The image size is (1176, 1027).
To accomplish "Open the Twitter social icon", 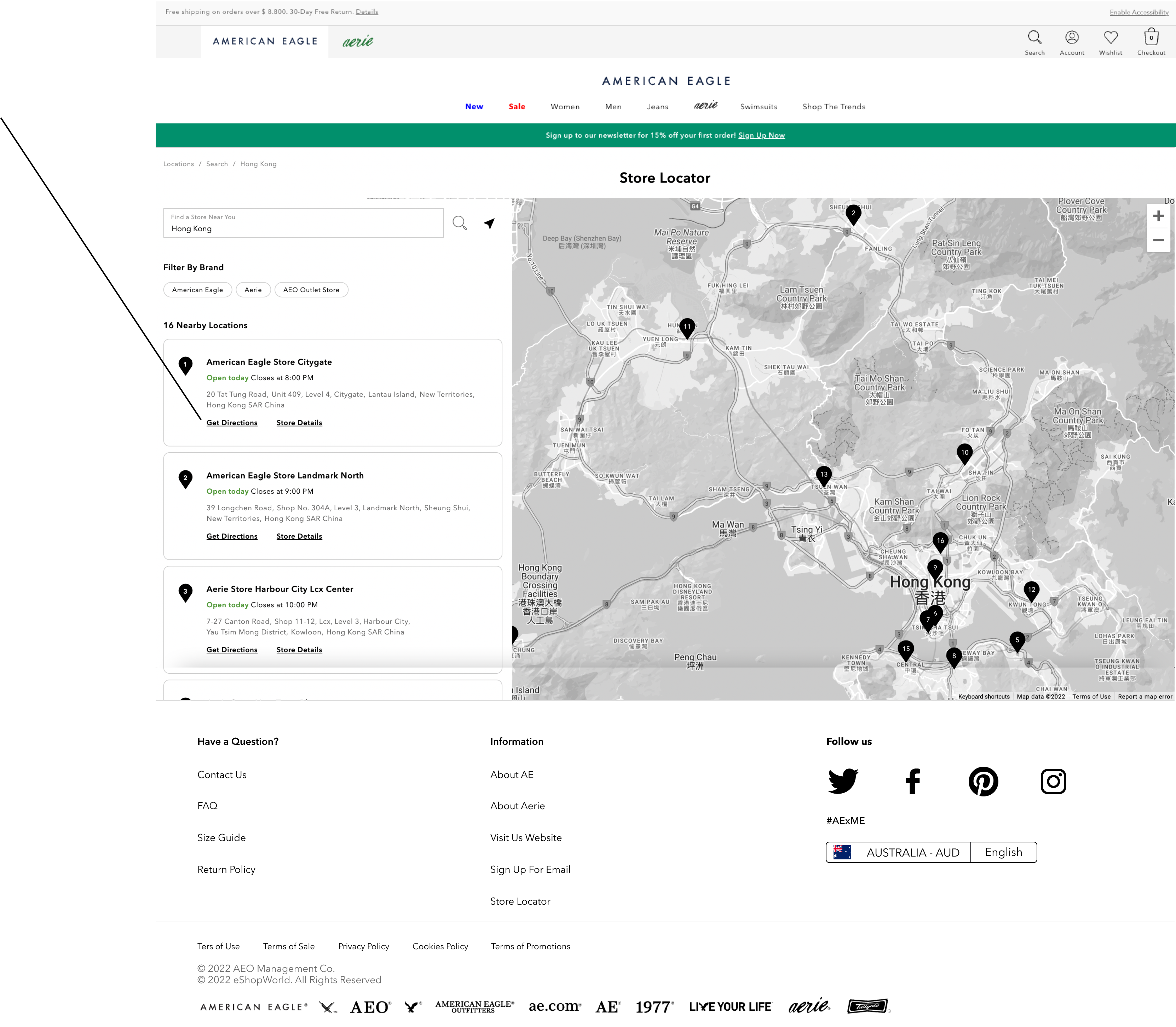I will [x=843, y=781].
